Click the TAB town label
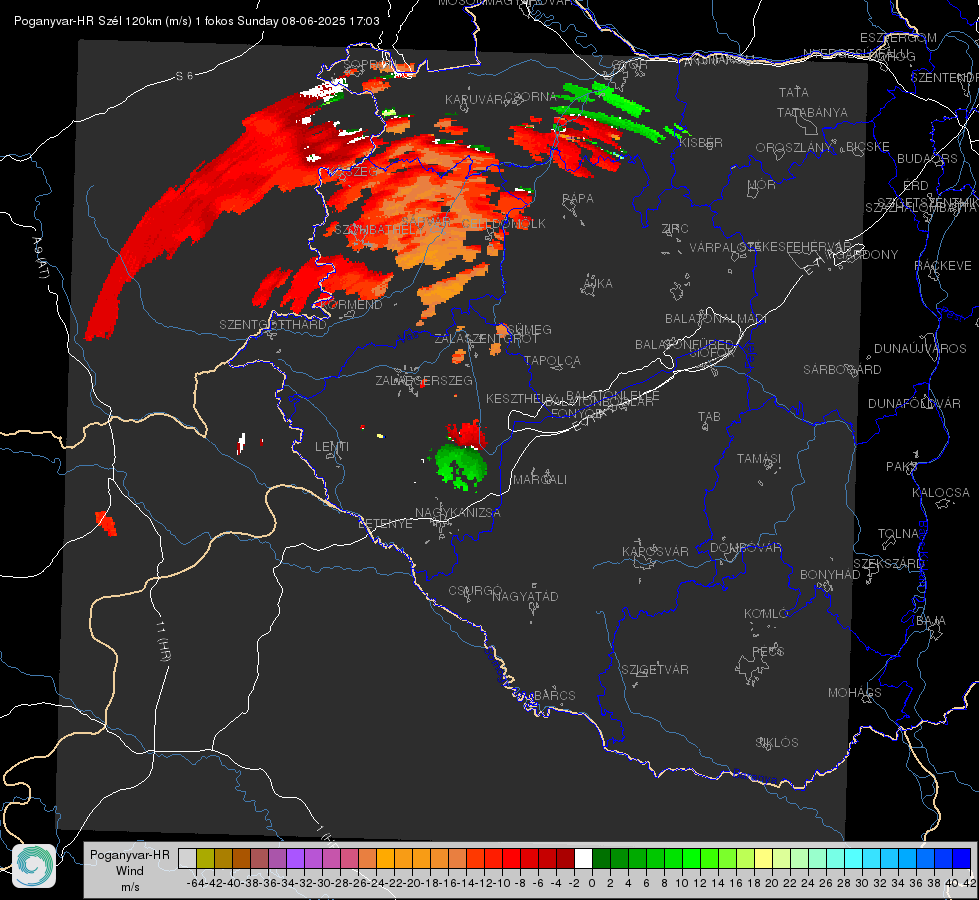Viewport: 979px width, 900px height. click(709, 417)
